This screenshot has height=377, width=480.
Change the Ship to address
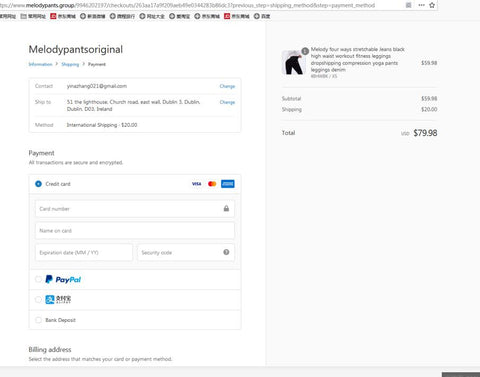click(227, 102)
